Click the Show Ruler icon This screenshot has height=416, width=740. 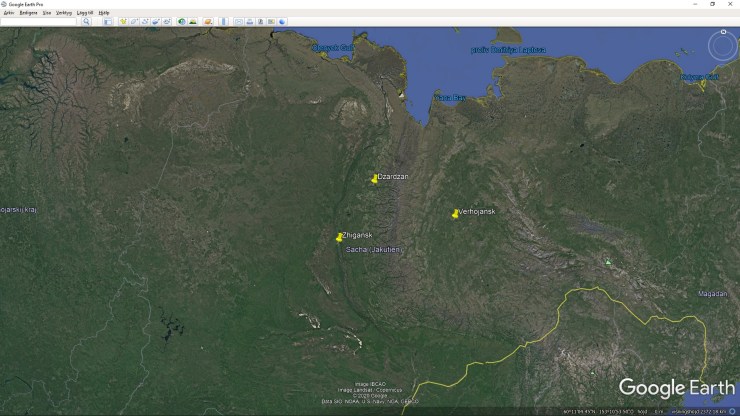(223, 21)
